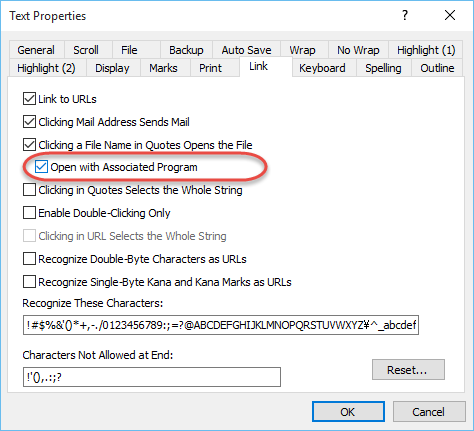Confirm settings with OK button

point(348,412)
